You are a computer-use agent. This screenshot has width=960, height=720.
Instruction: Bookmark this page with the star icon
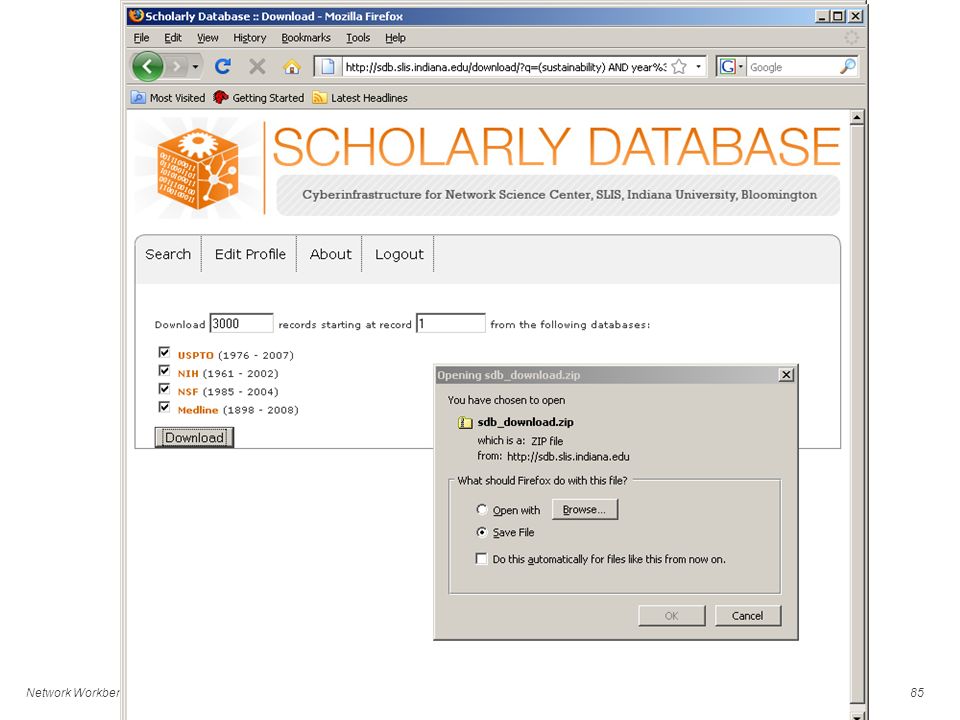point(679,67)
